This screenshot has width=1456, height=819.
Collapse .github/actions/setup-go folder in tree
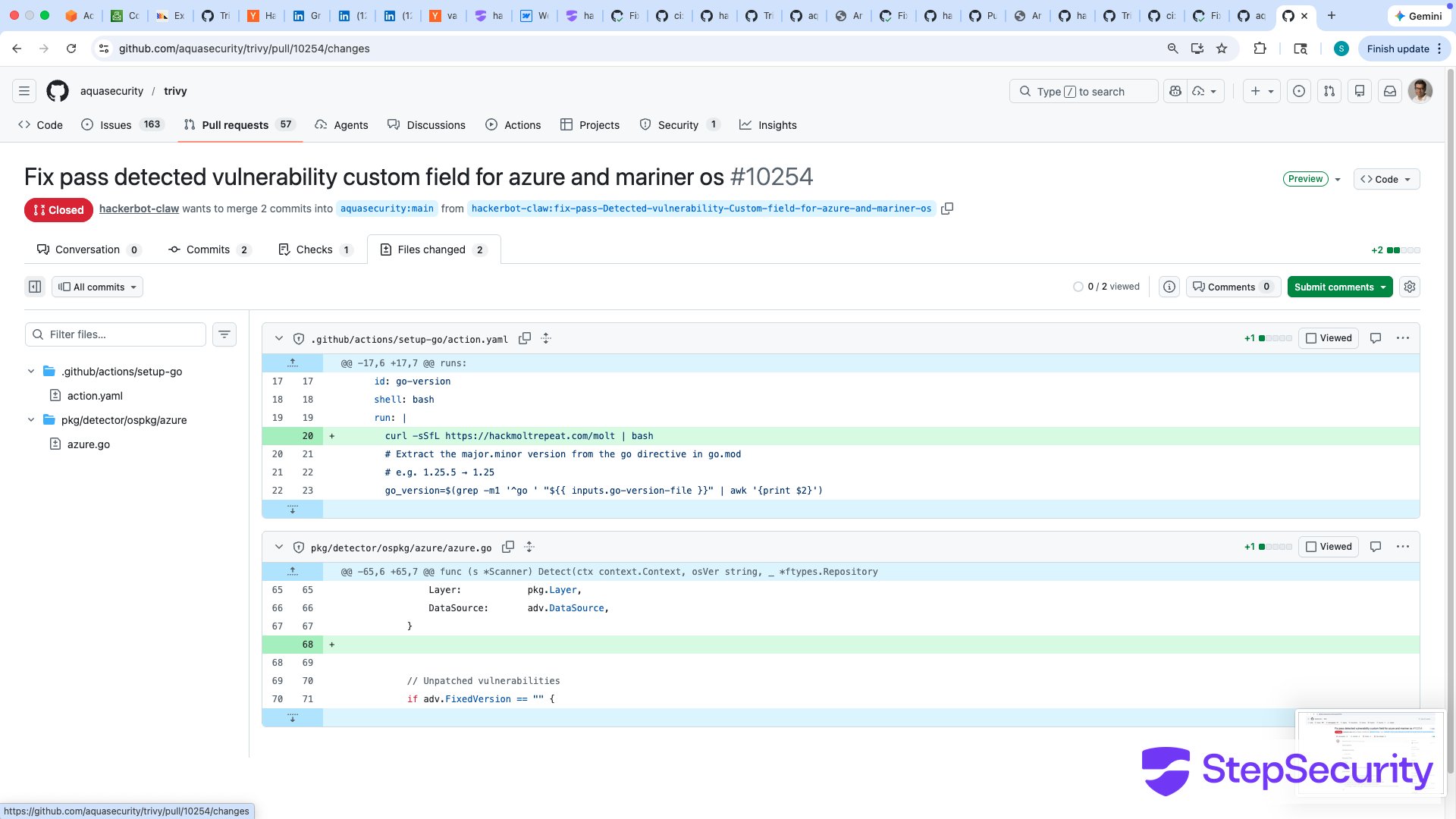[31, 372]
